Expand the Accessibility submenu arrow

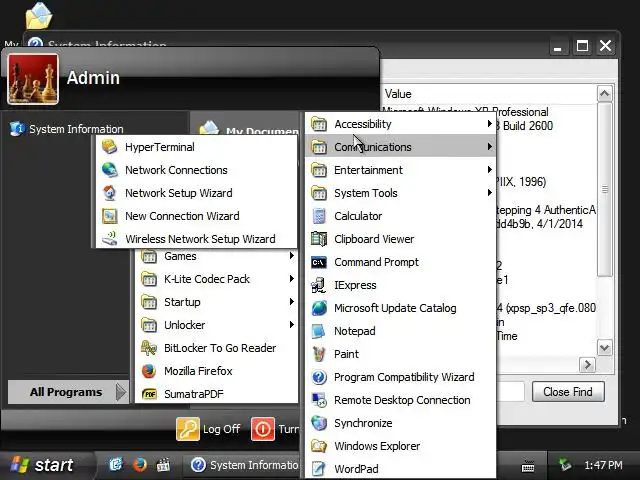(x=489, y=123)
